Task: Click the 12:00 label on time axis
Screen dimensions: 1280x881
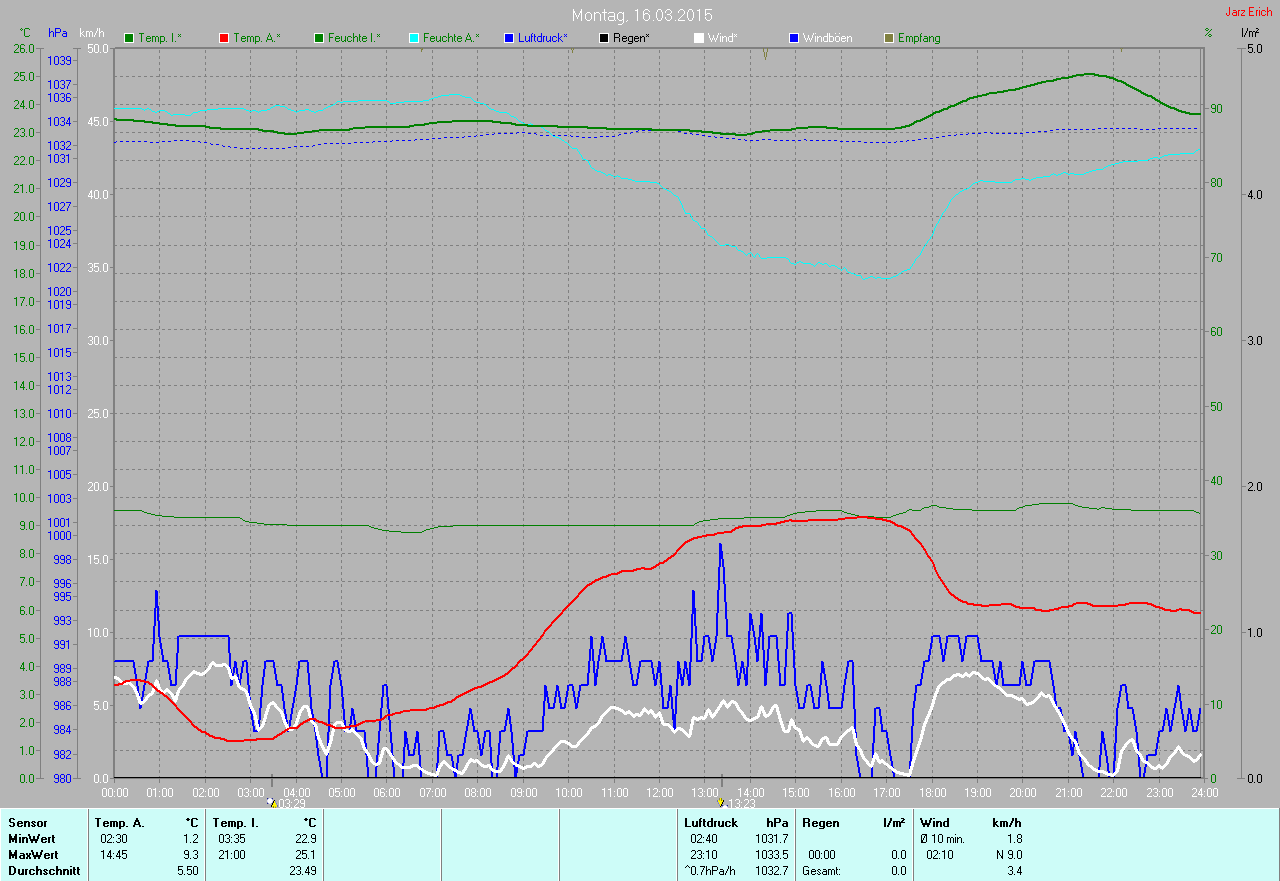Action: pos(659,792)
